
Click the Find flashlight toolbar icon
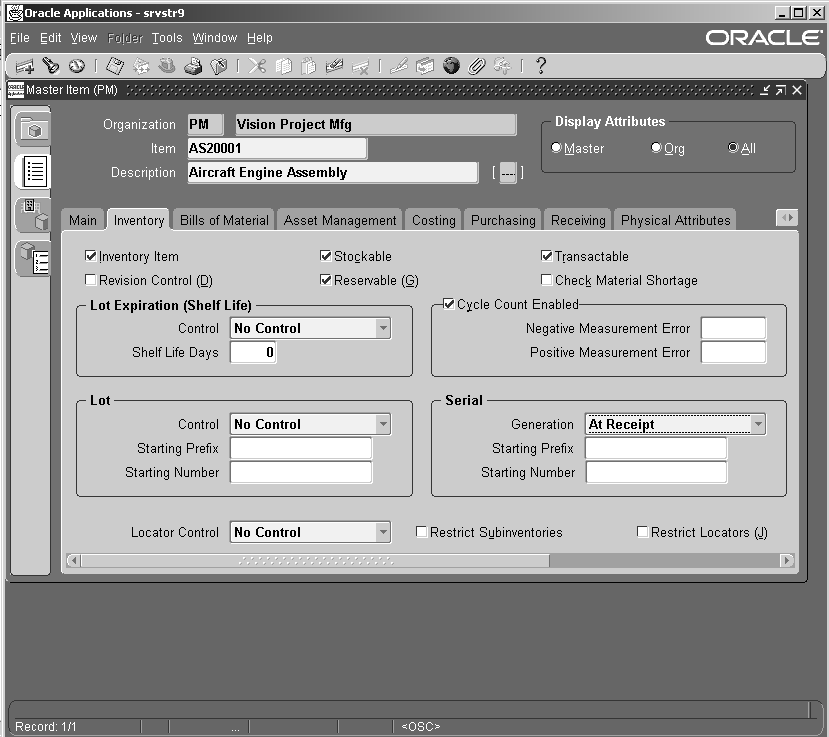click(51, 66)
